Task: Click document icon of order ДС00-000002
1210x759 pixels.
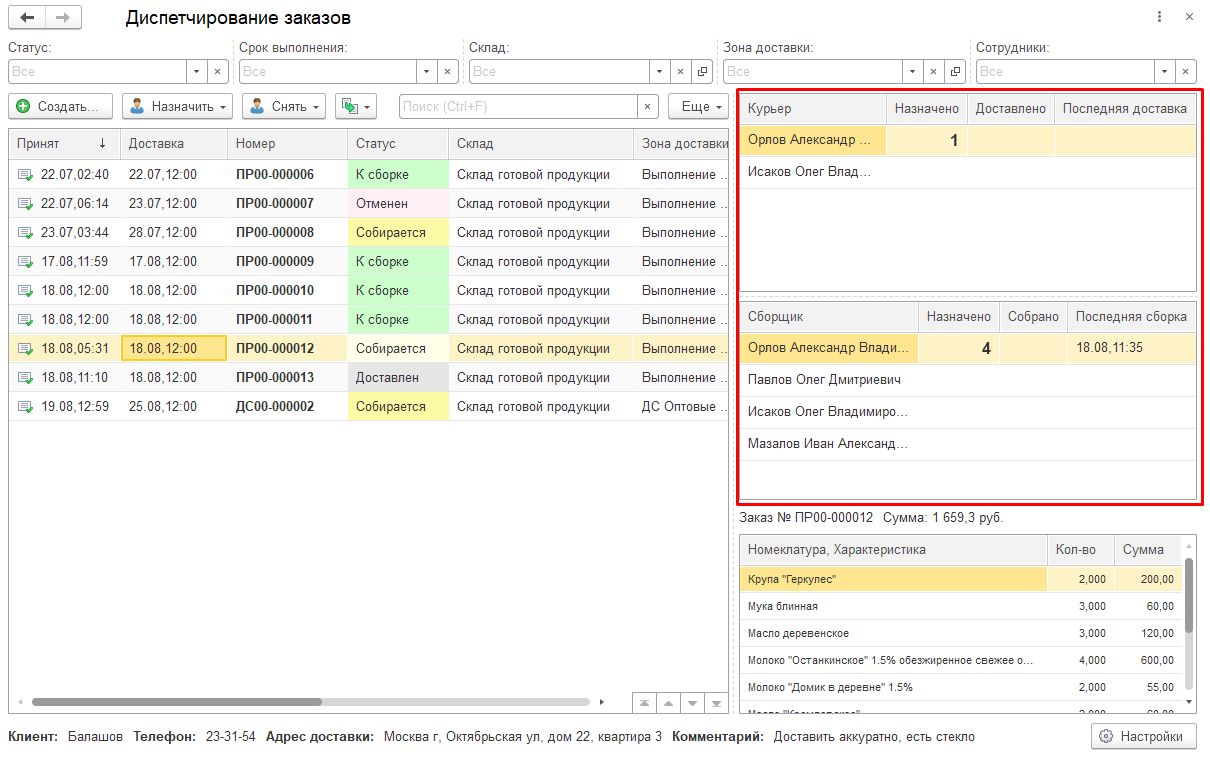Action: 25,407
